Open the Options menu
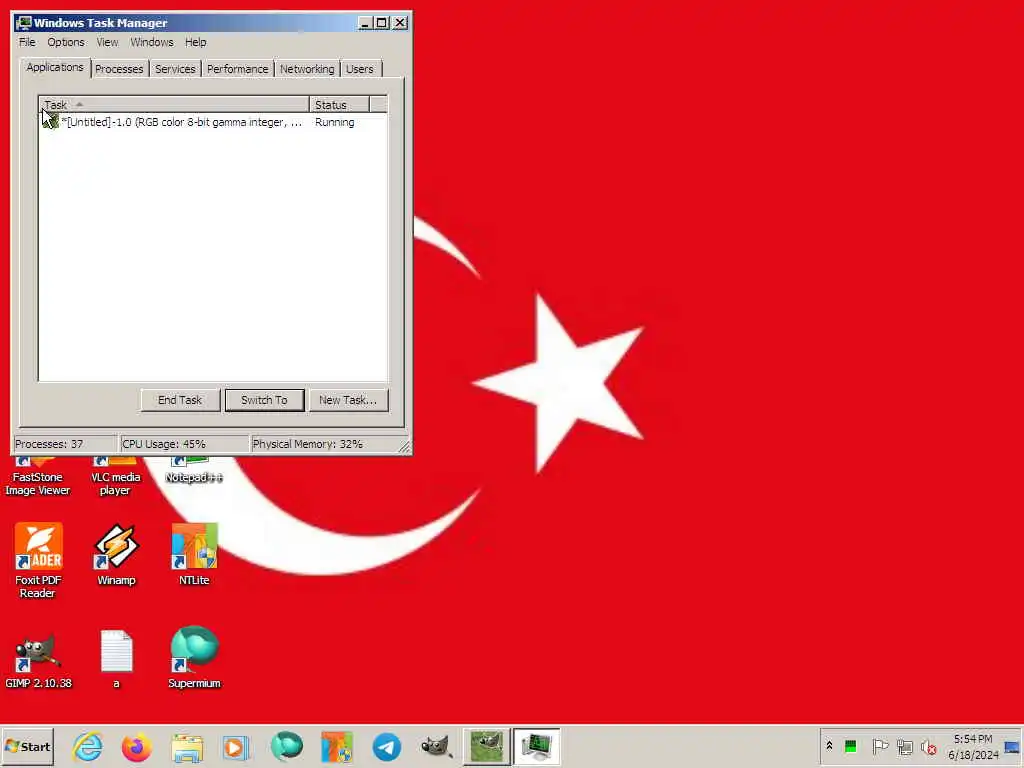 [x=66, y=42]
